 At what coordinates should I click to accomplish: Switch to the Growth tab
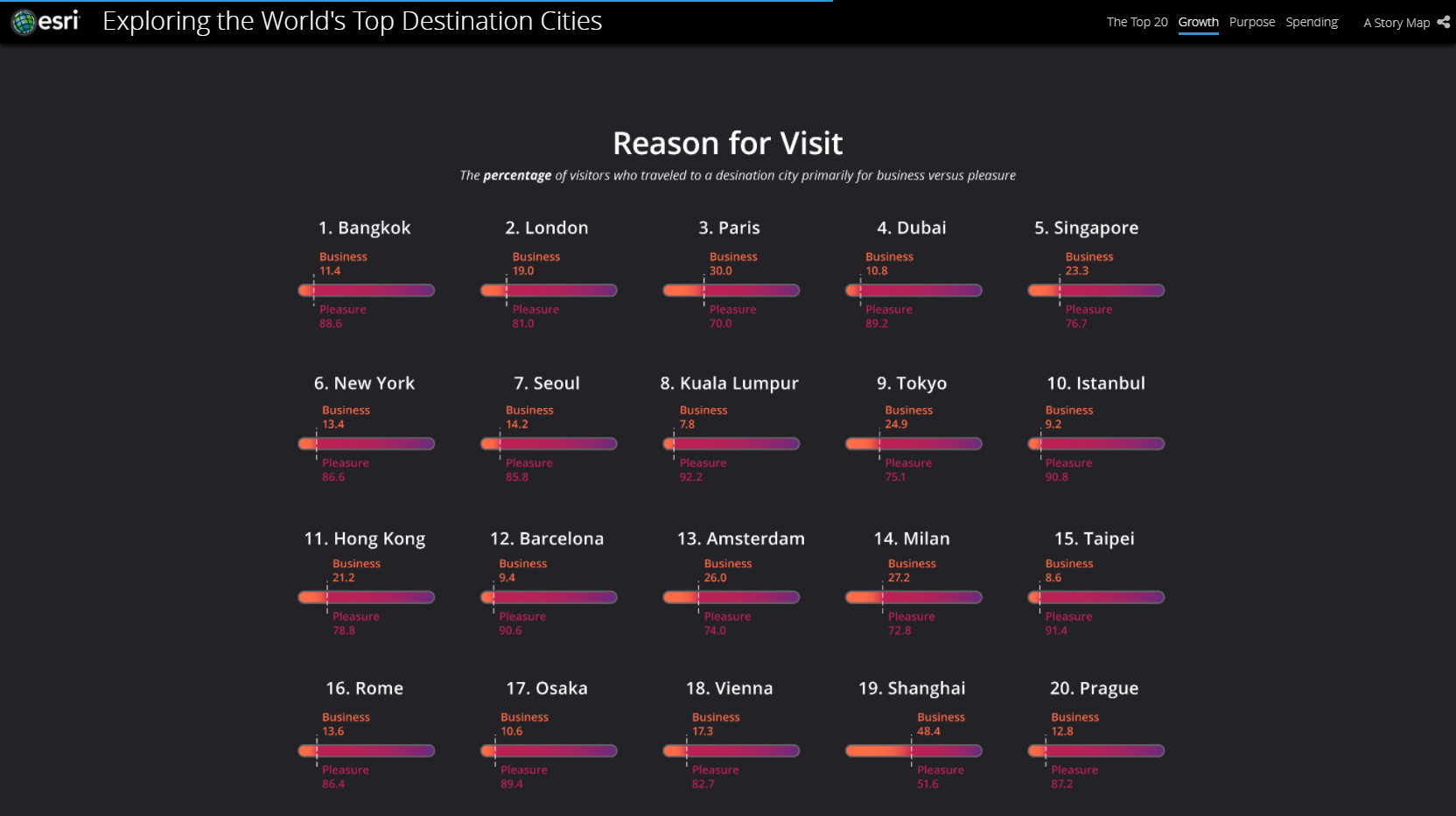1198,22
